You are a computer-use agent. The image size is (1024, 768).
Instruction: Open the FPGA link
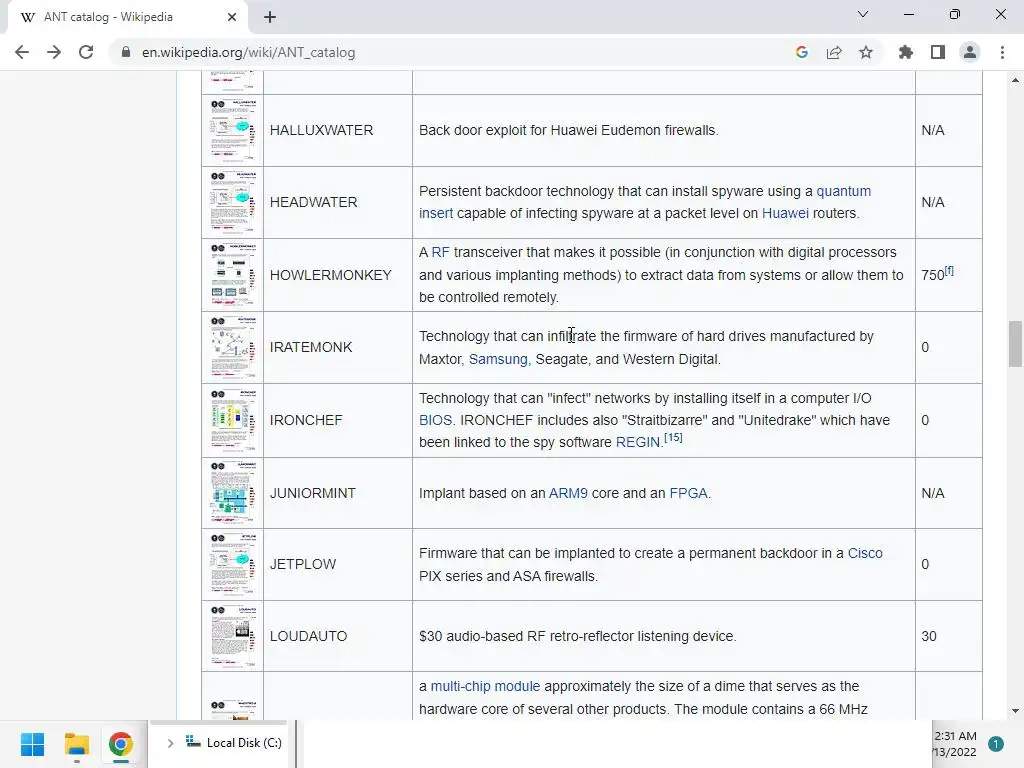(x=688, y=493)
